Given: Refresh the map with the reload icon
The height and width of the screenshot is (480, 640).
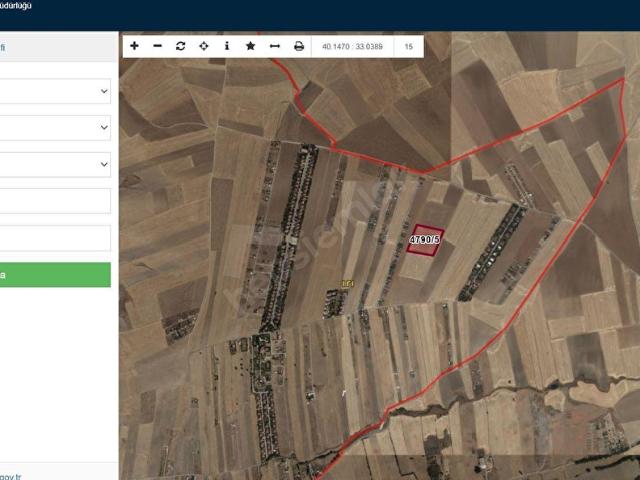Looking at the screenshot, I should [180, 46].
